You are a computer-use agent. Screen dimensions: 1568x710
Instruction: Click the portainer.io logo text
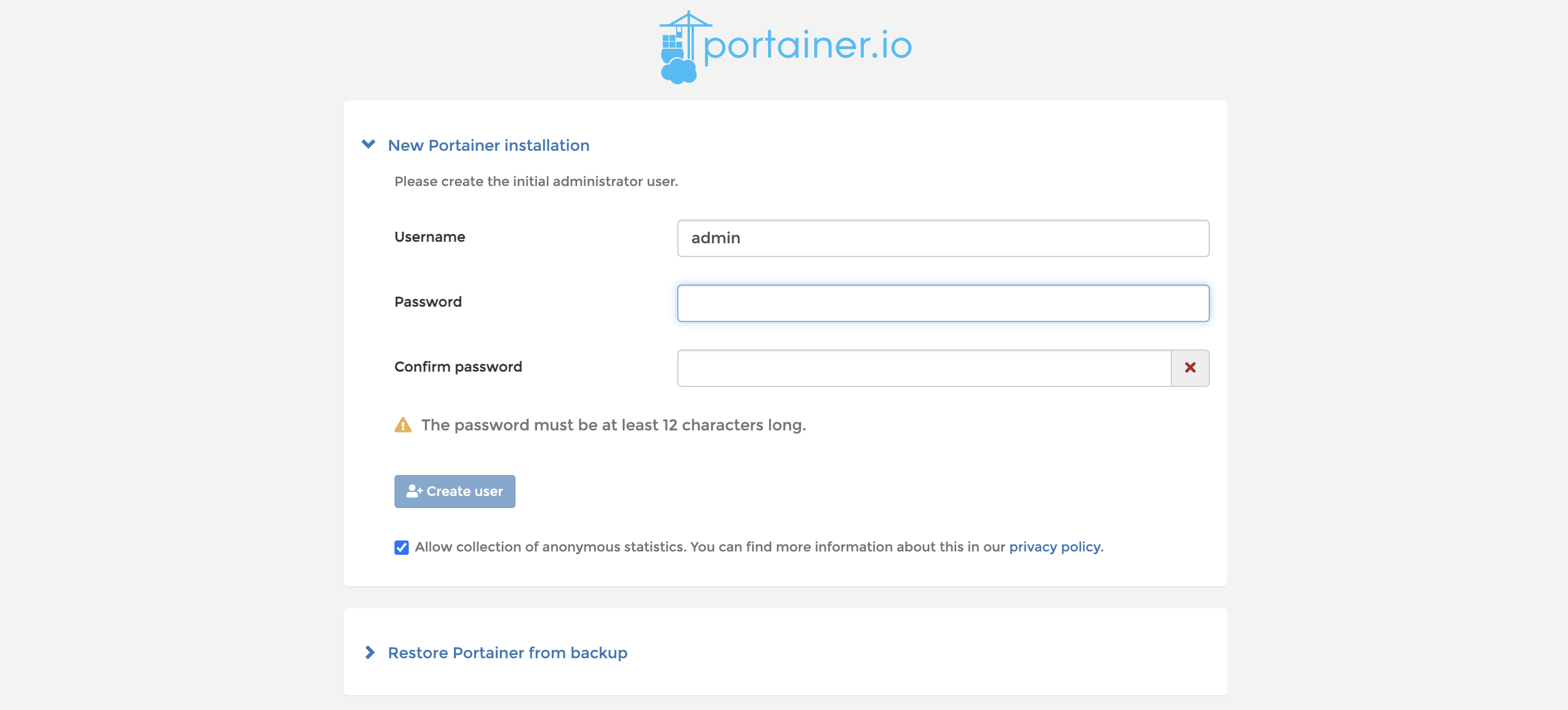[807, 45]
